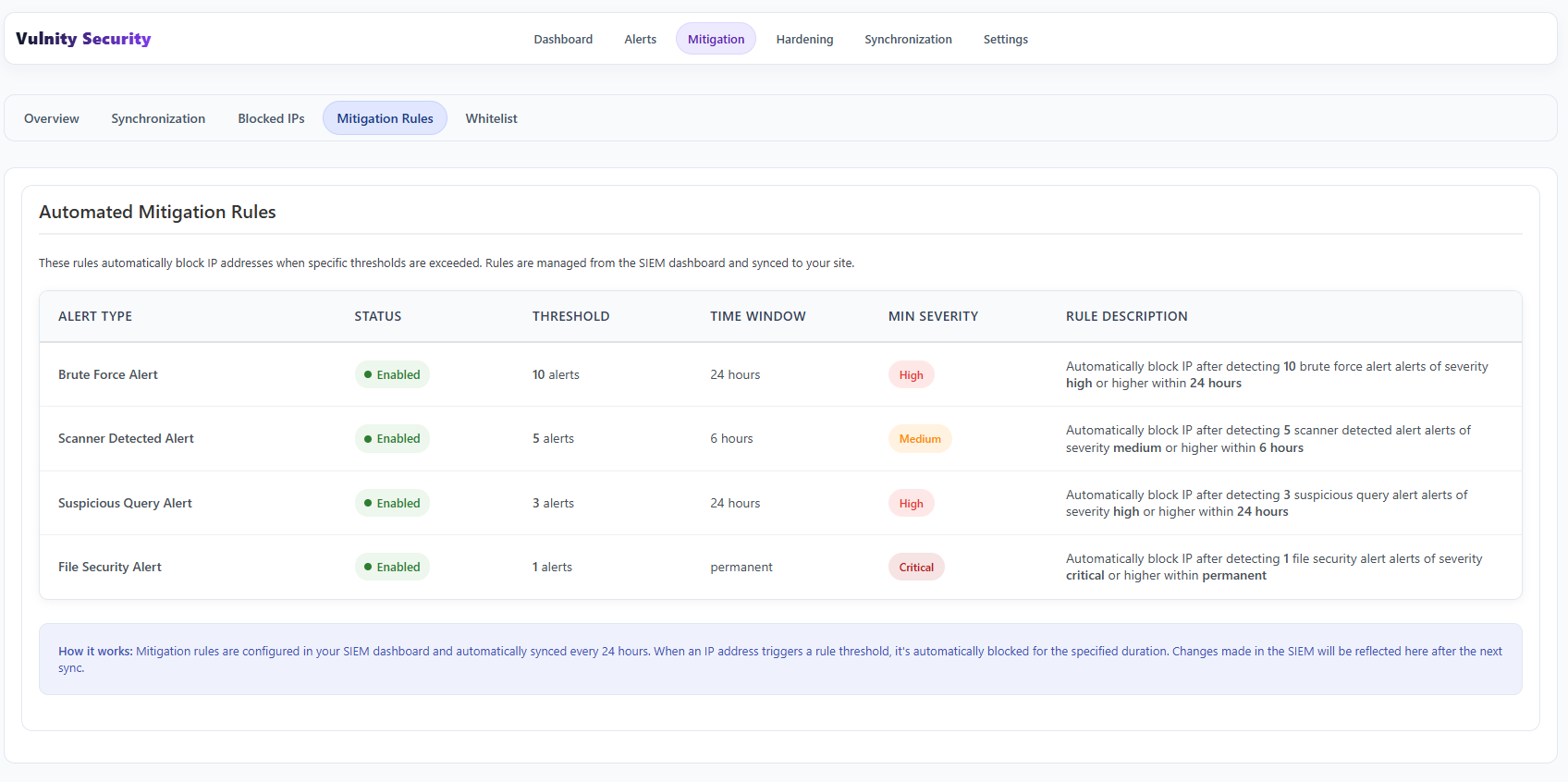This screenshot has height=782, width=1568.
Task: Click the '3 alerts' threshold cell
Action: point(553,503)
